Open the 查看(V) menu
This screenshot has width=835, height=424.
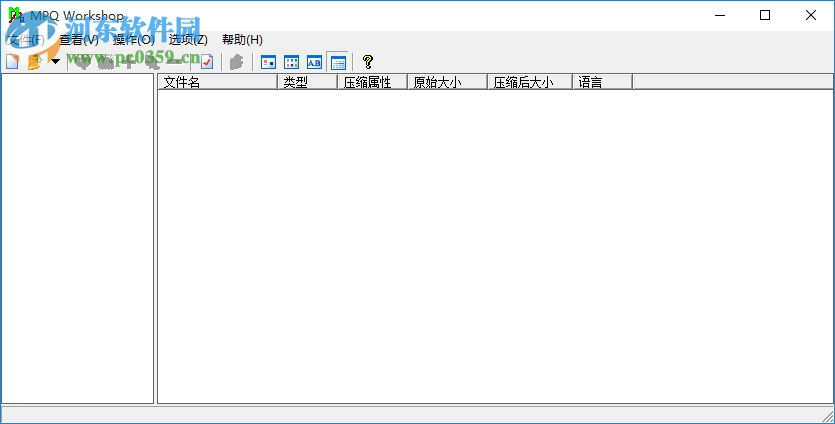click(x=79, y=40)
